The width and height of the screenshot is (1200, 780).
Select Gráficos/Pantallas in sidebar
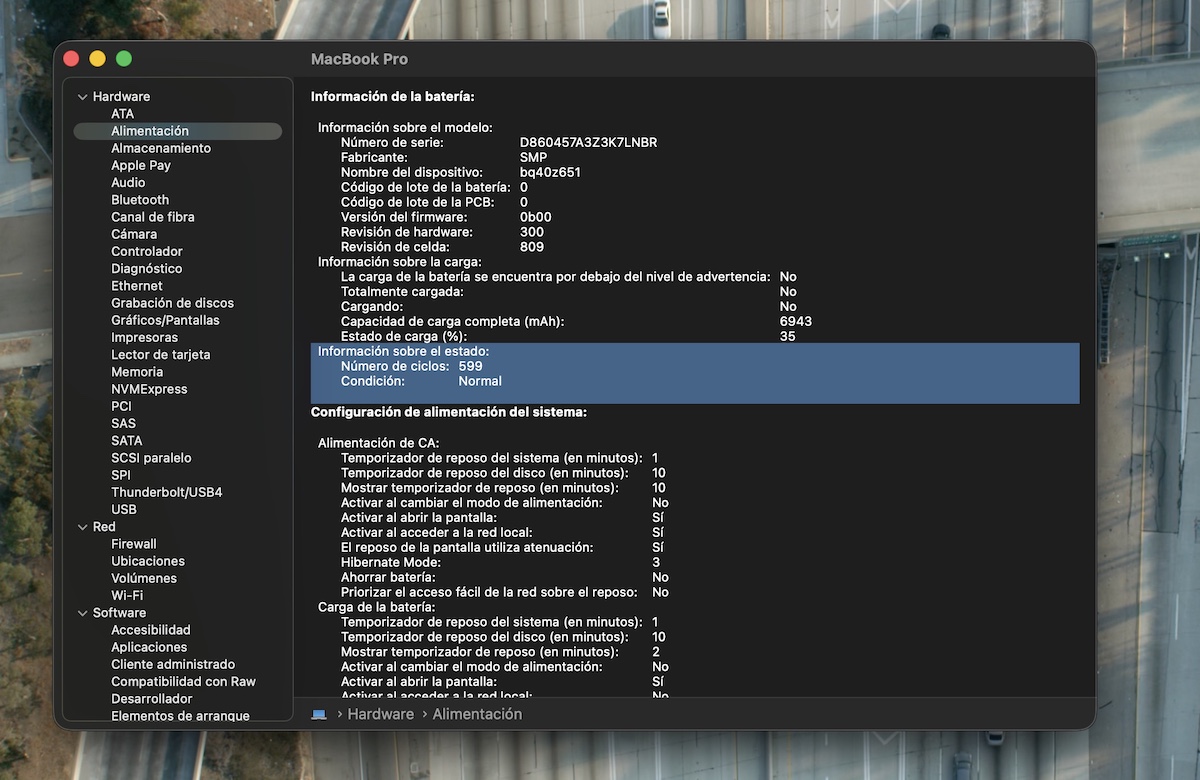coord(165,320)
